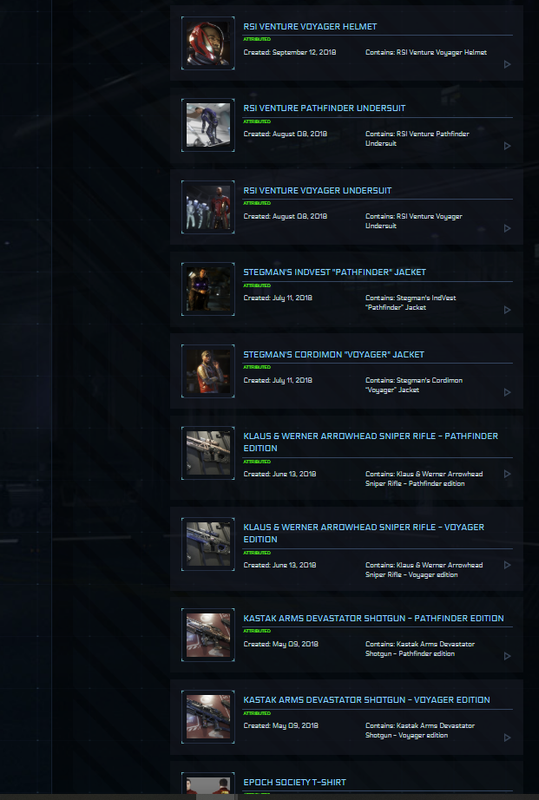Click Stegman's IndVest "Pathfinder" Jacket title
Image resolution: width=539 pixels, height=800 pixels.
(334, 272)
